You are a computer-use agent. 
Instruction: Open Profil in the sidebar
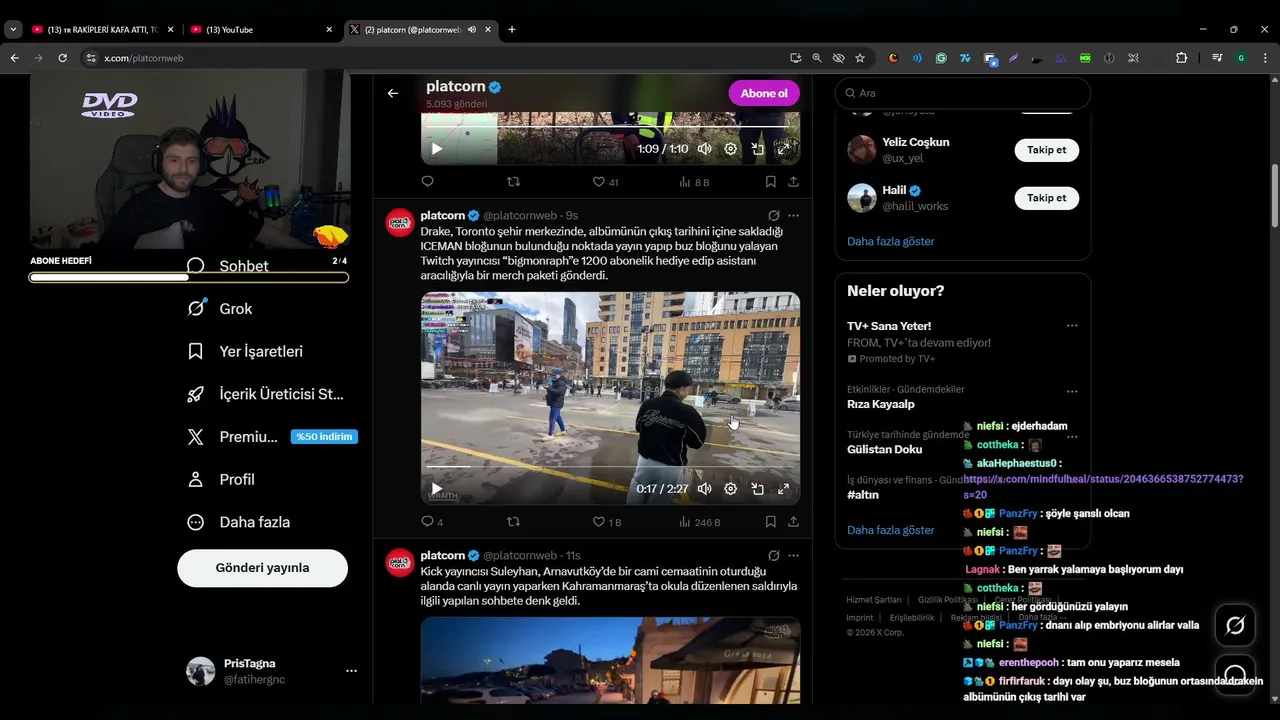(x=221, y=479)
